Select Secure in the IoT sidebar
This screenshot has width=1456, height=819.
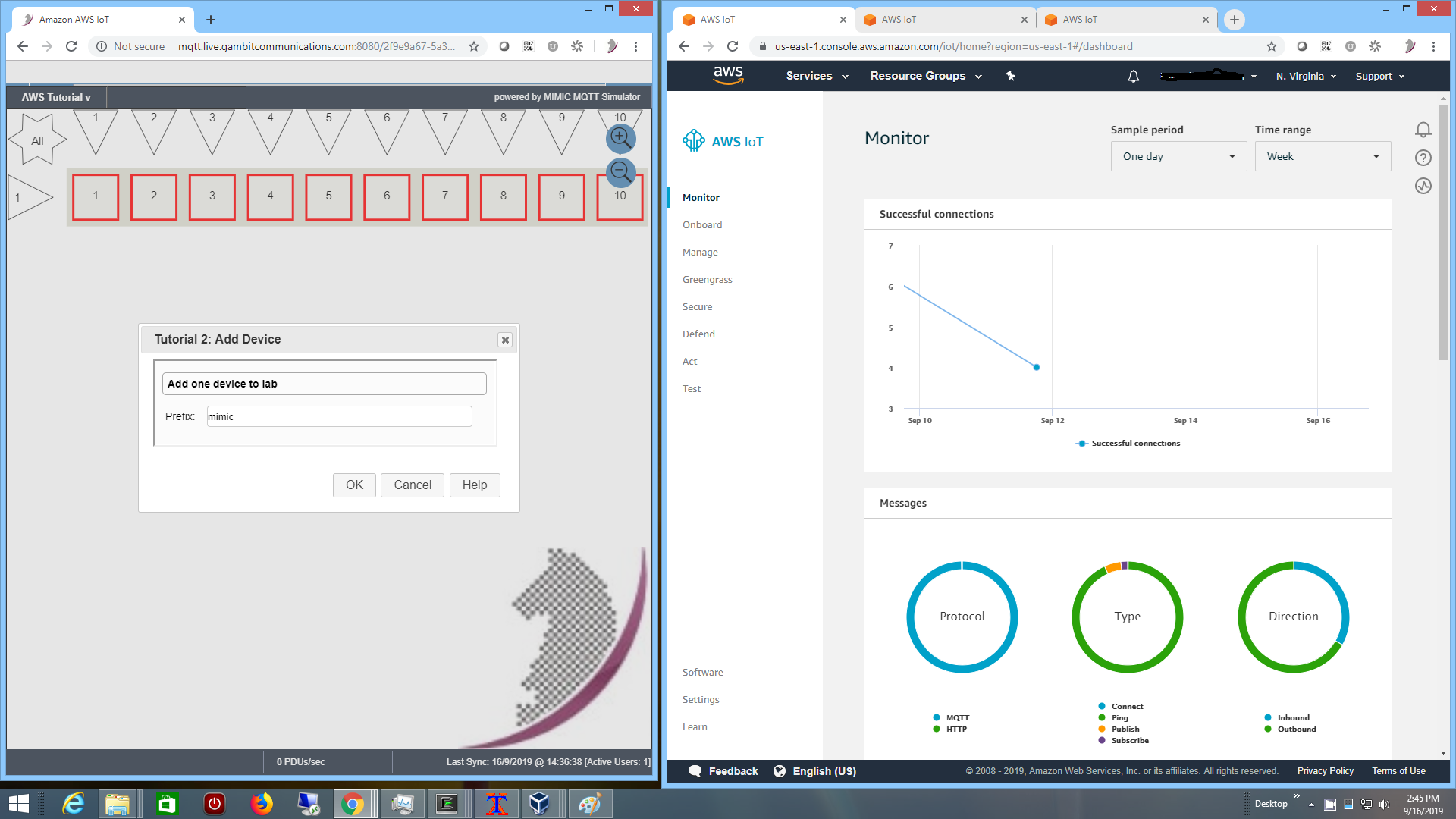pos(697,306)
